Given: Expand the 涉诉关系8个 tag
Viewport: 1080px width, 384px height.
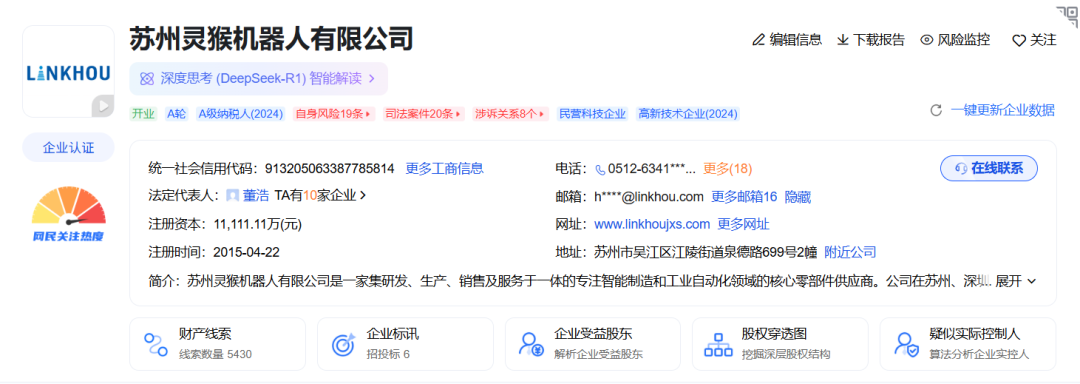Looking at the screenshot, I should tap(511, 114).
